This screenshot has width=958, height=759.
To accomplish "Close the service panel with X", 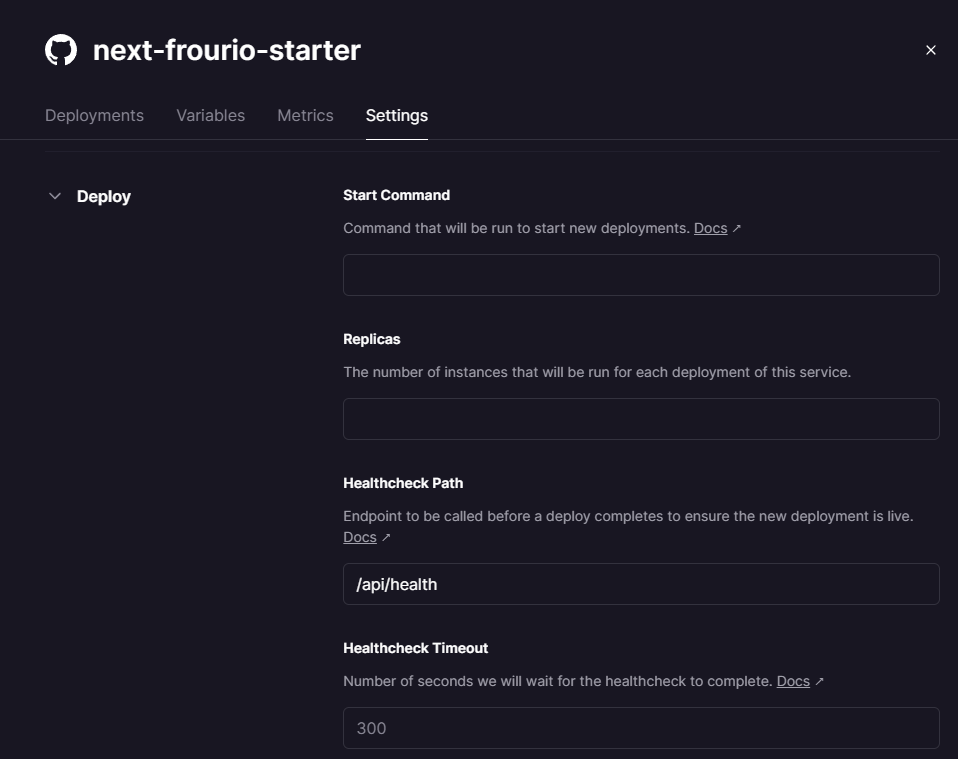I will point(931,50).
